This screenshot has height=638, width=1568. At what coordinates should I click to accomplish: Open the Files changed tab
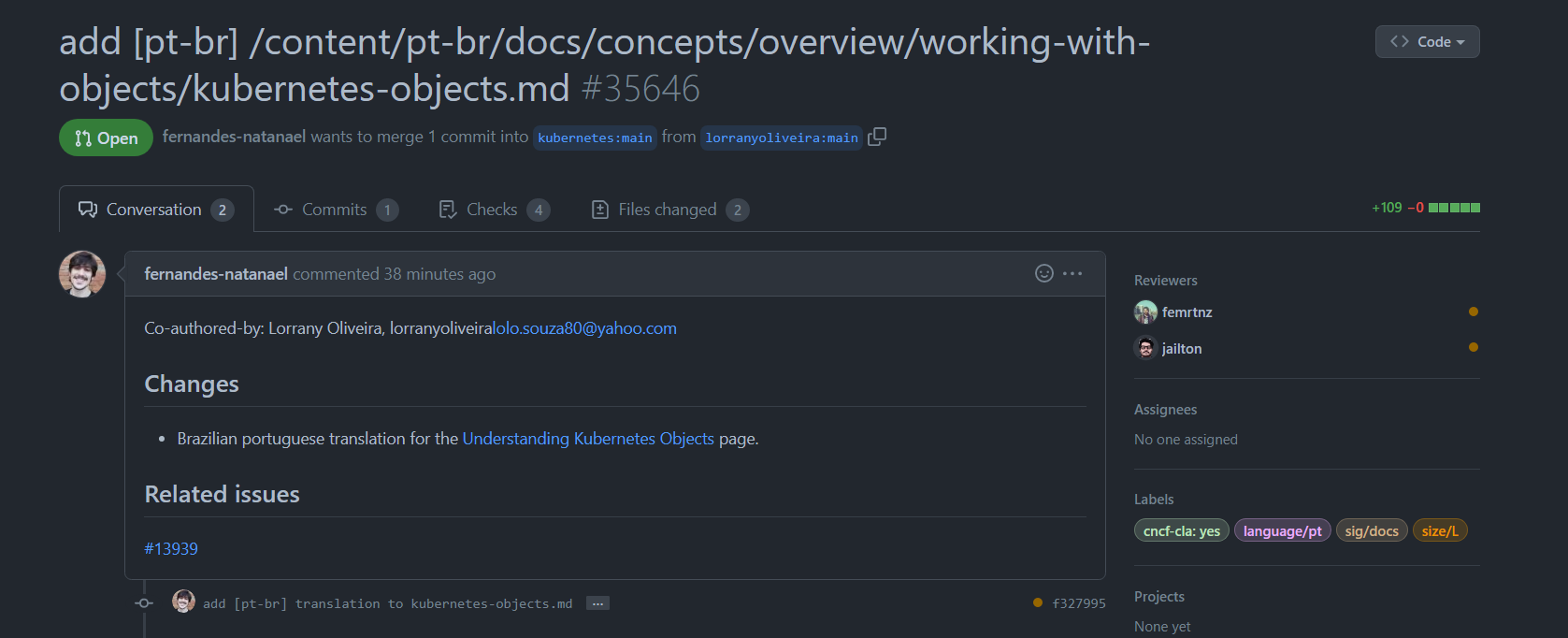(x=669, y=210)
